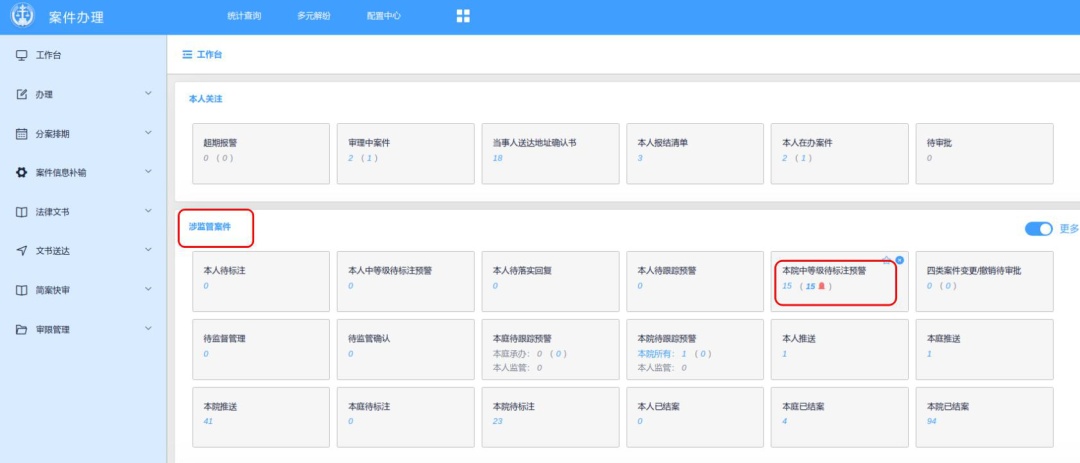The width and height of the screenshot is (1080, 463).
Task: Expand the 简案快审 menu chevron
Action: tap(148, 290)
